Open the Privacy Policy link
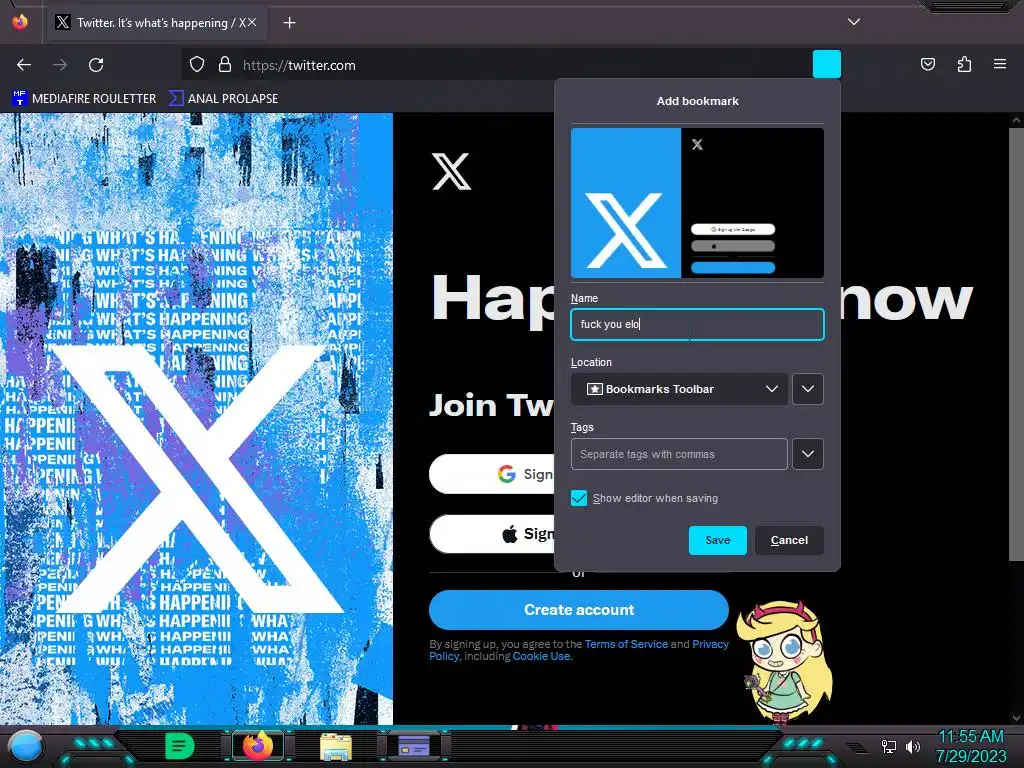1024x768 pixels. (711, 645)
